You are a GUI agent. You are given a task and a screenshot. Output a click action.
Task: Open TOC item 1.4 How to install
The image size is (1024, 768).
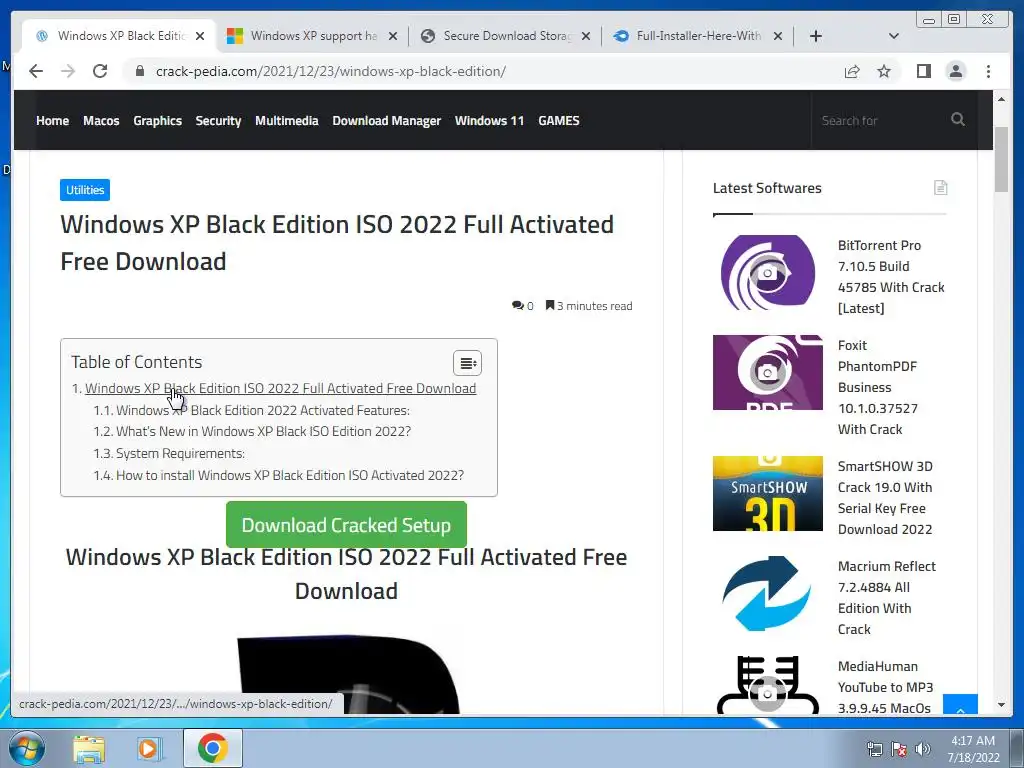[290, 475]
